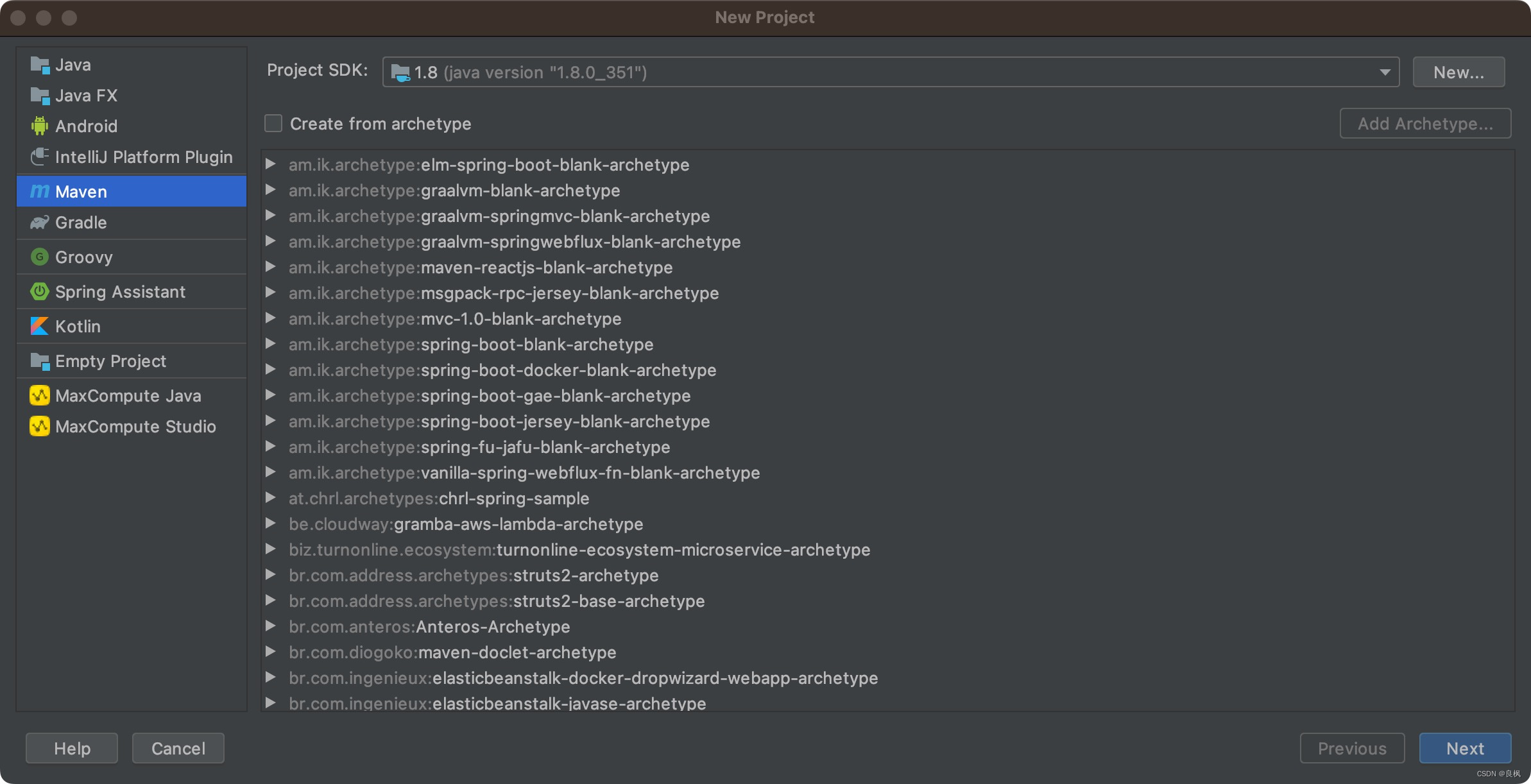Click the Java FX folder icon
This screenshot has width=1531, height=784.
coord(40,96)
